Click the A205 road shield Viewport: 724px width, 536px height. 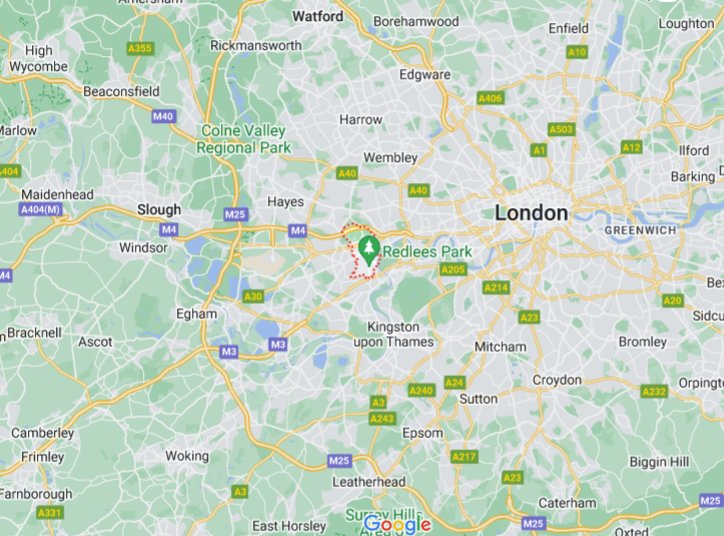tap(452, 269)
